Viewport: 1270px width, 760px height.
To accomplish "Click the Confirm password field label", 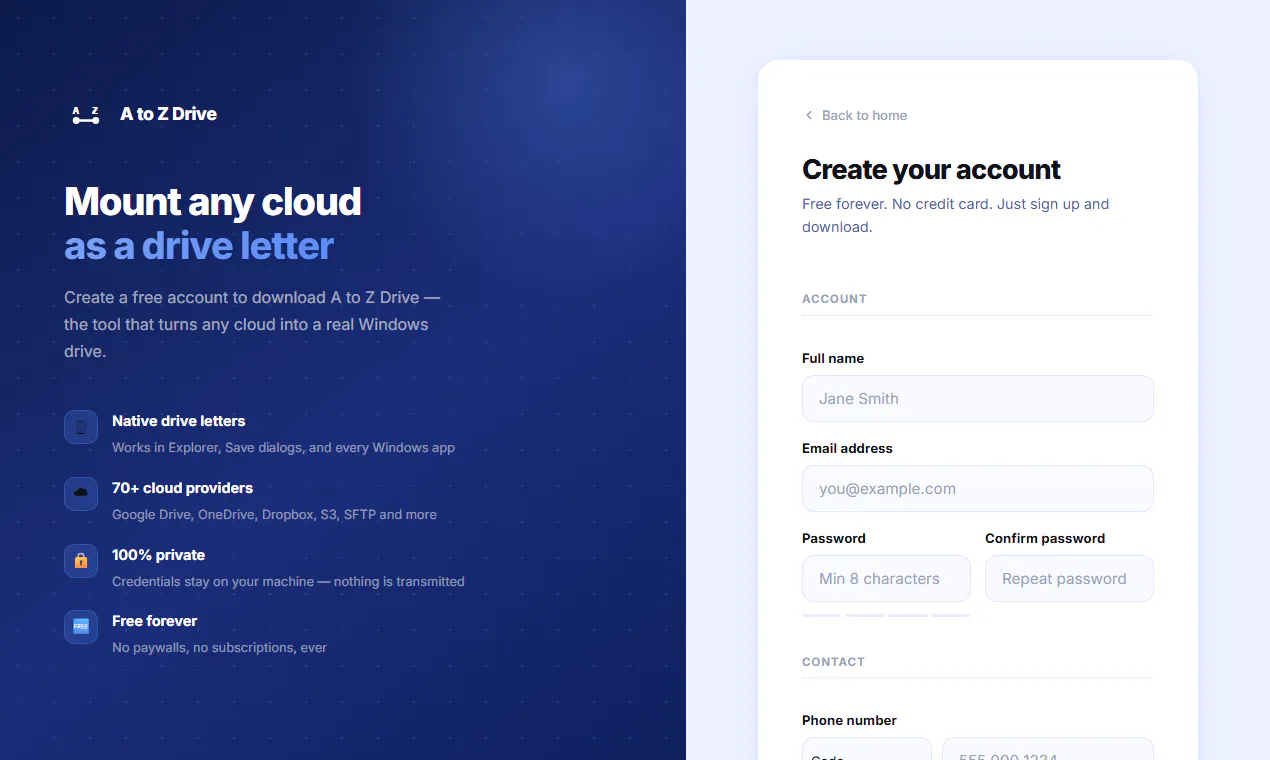I will pyautogui.click(x=1045, y=538).
